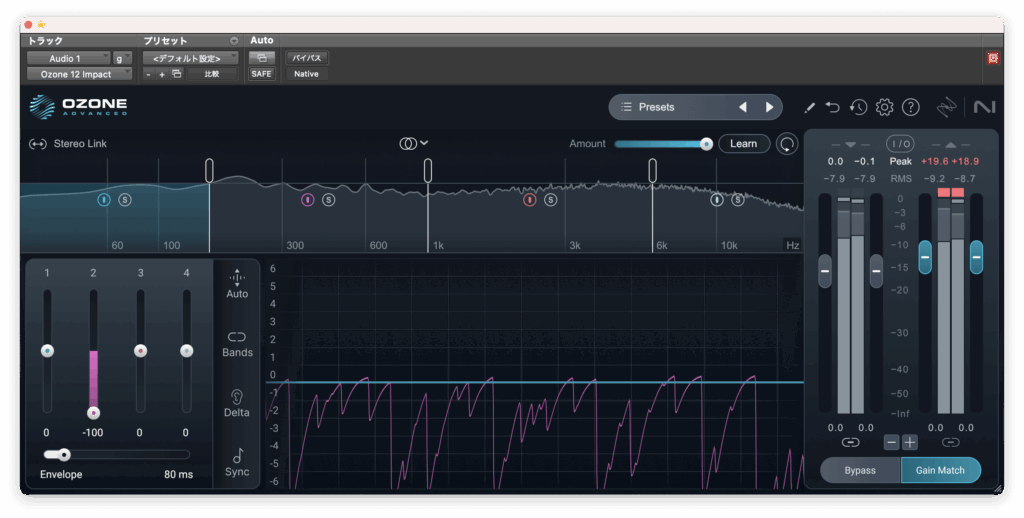Click the help question mark icon
Screen dimensions: 1024x518
click(x=910, y=107)
